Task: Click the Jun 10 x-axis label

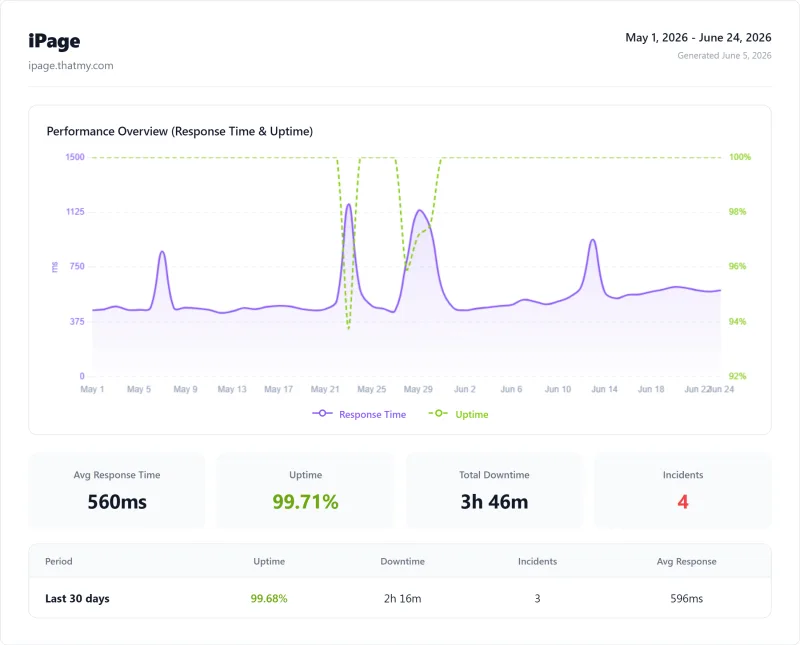Action: point(558,389)
